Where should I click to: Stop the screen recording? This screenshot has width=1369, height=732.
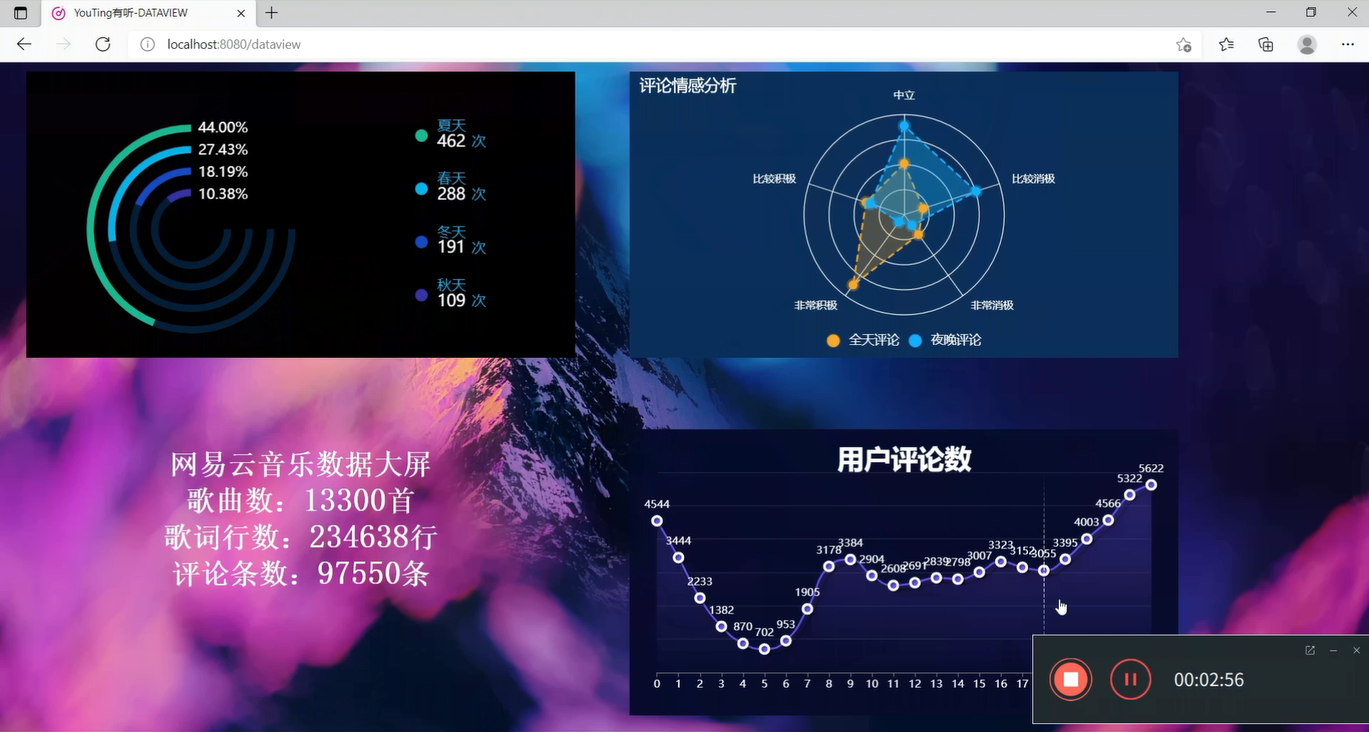1071,680
